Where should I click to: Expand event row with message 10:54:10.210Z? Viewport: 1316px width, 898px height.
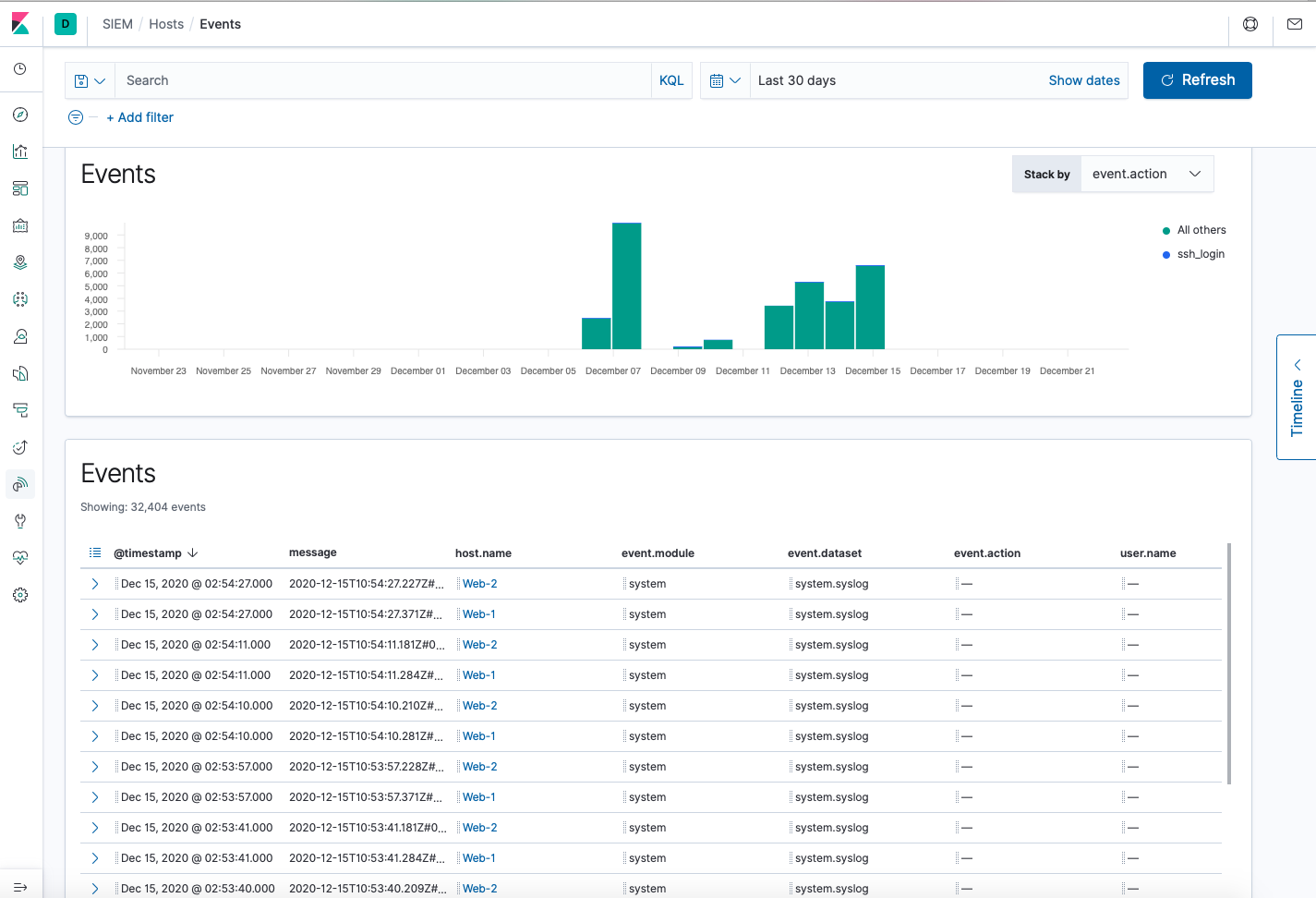pyautogui.click(x=94, y=706)
